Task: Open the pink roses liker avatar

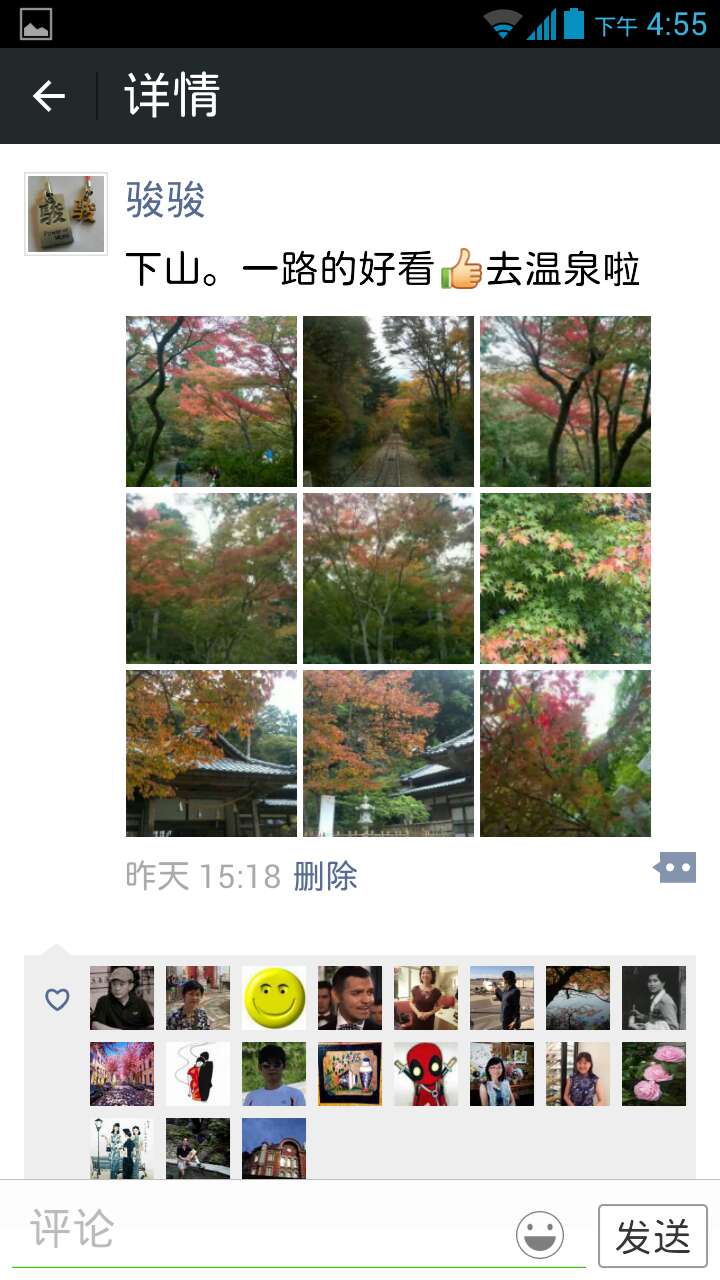Action: 654,1074
